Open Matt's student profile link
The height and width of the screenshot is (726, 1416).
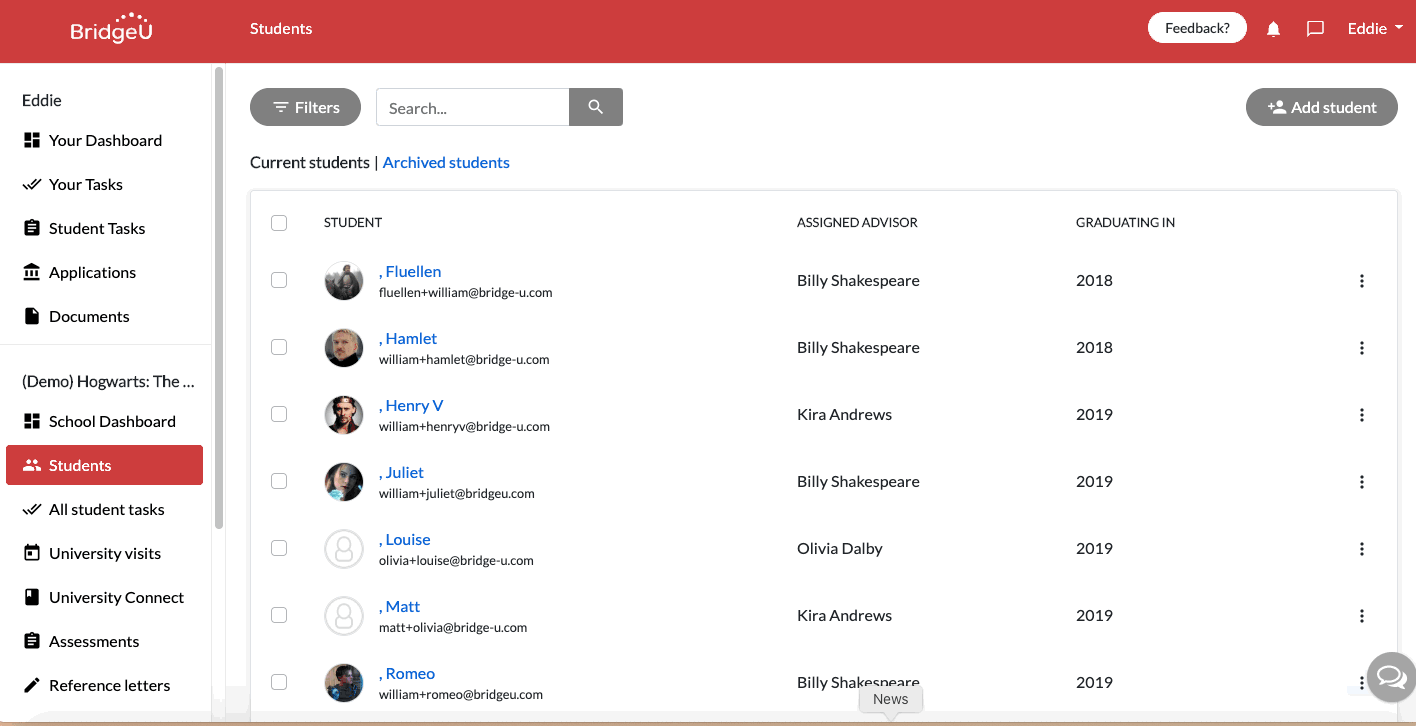click(x=400, y=606)
